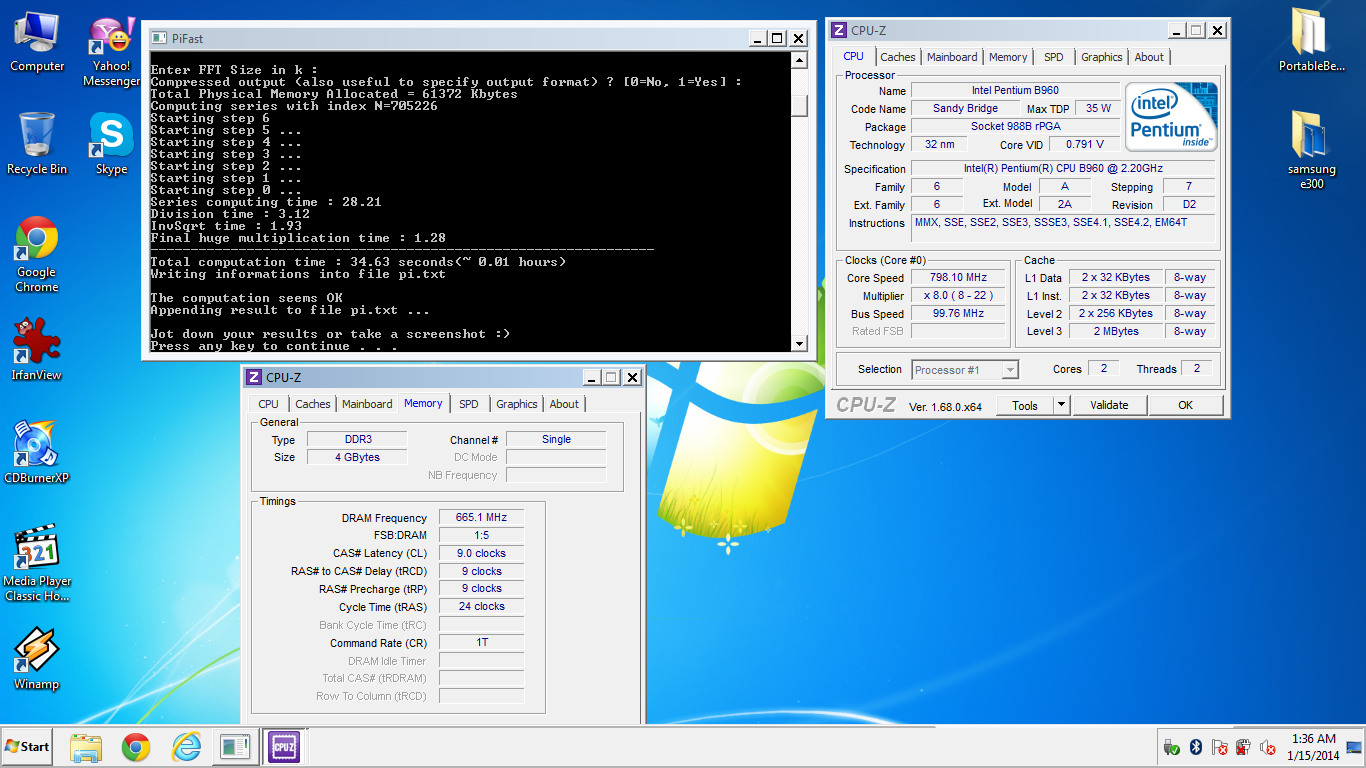Click the Tools button in CPU-Z
This screenshot has height=768, width=1366.
pyautogui.click(x=1025, y=405)
